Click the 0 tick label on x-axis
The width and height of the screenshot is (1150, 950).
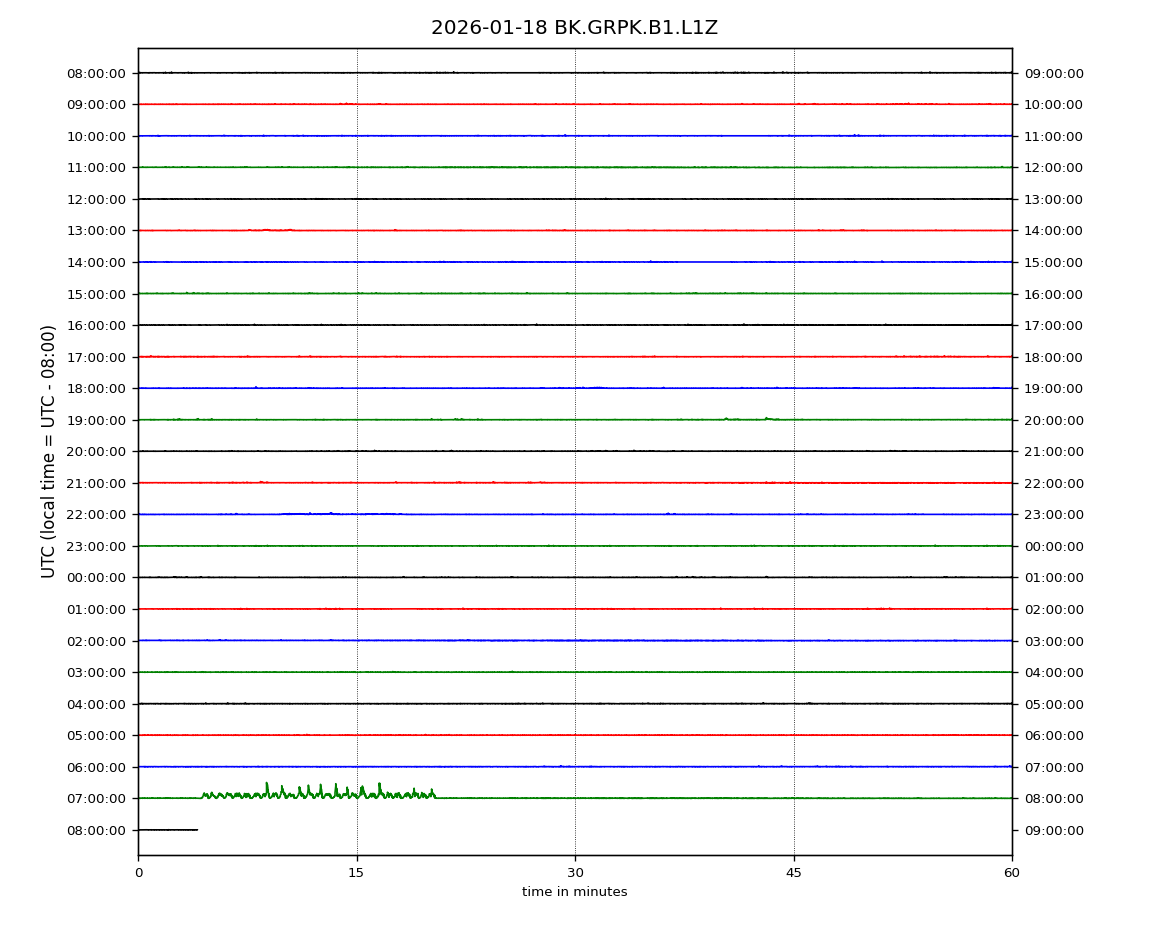click(138, 873)
